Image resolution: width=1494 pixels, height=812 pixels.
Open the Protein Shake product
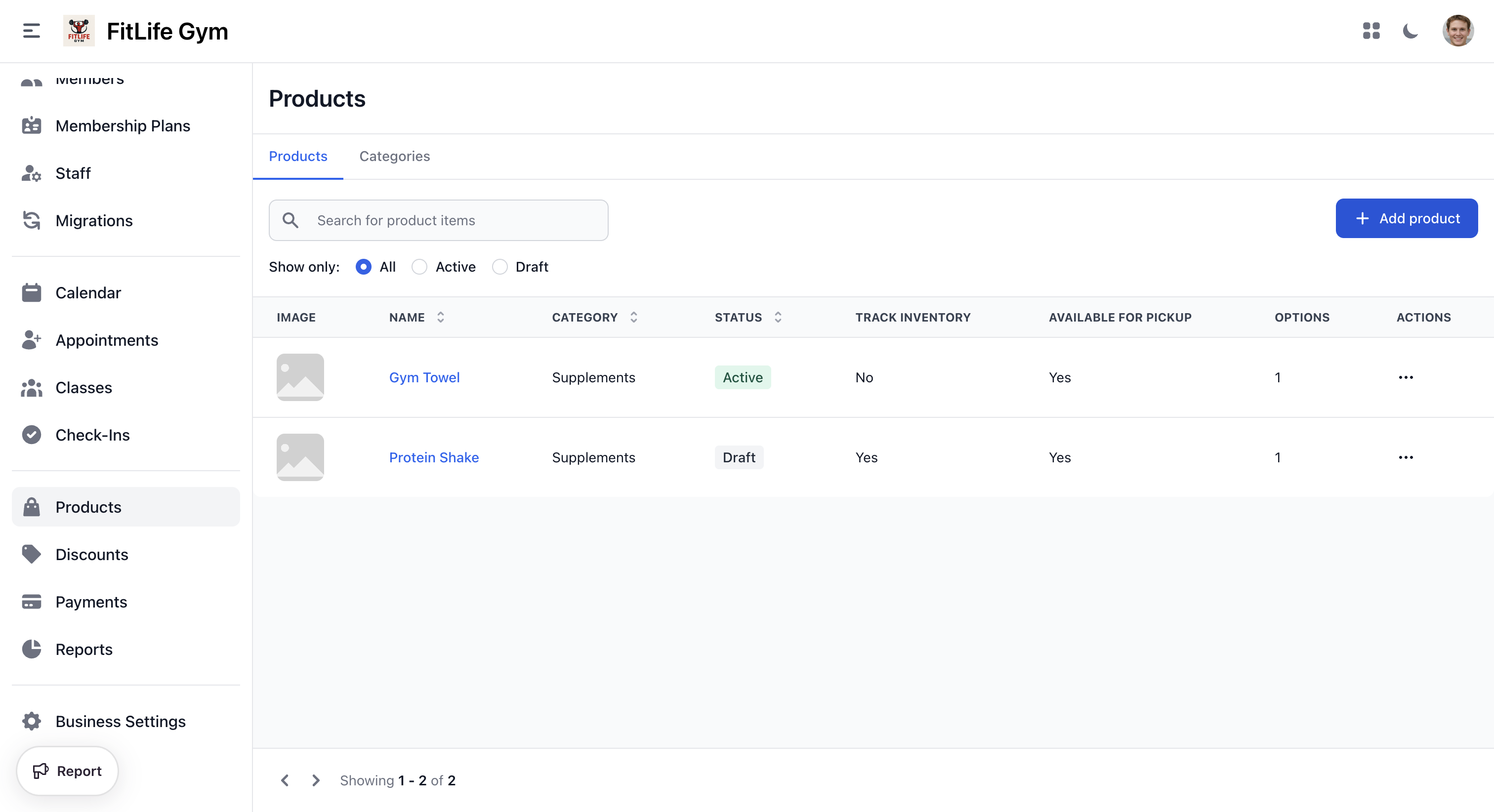434,457
